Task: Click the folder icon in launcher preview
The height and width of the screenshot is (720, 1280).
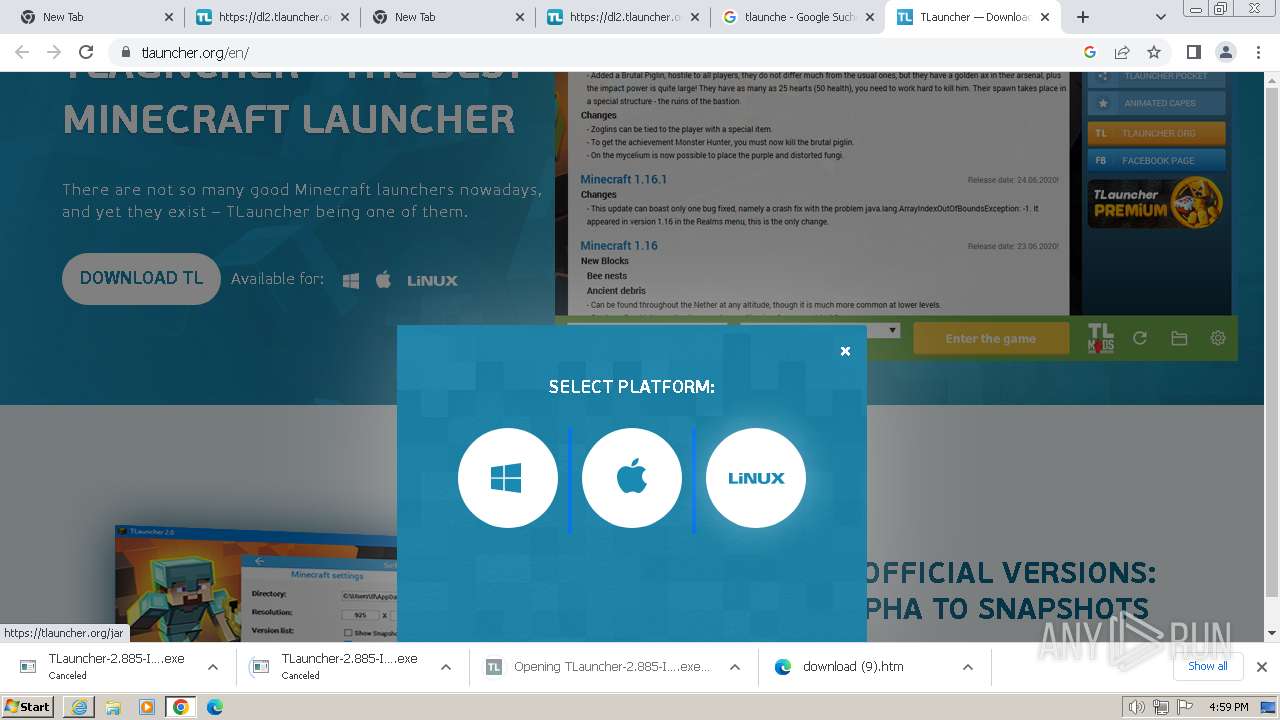Action: [x=1179, y=339]
